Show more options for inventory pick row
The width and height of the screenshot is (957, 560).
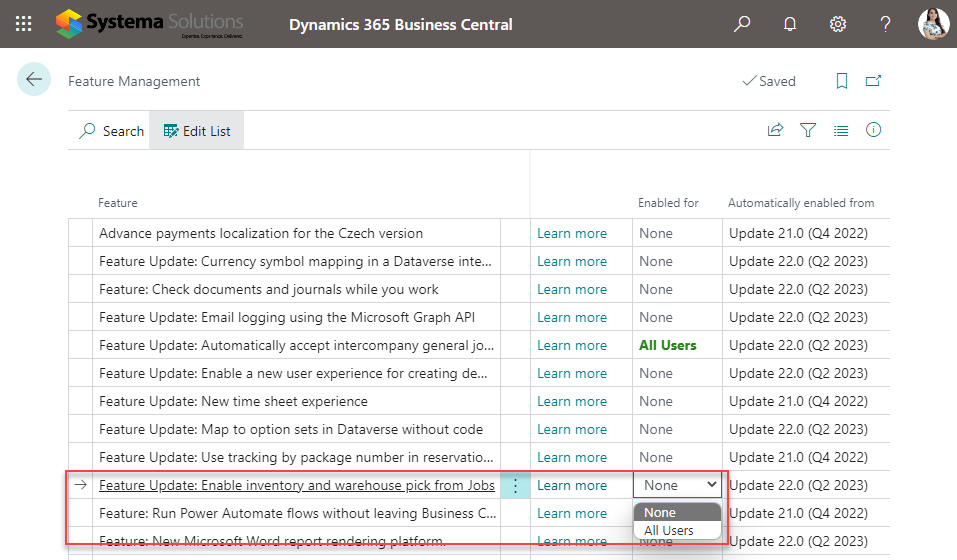tap(515, 486)
